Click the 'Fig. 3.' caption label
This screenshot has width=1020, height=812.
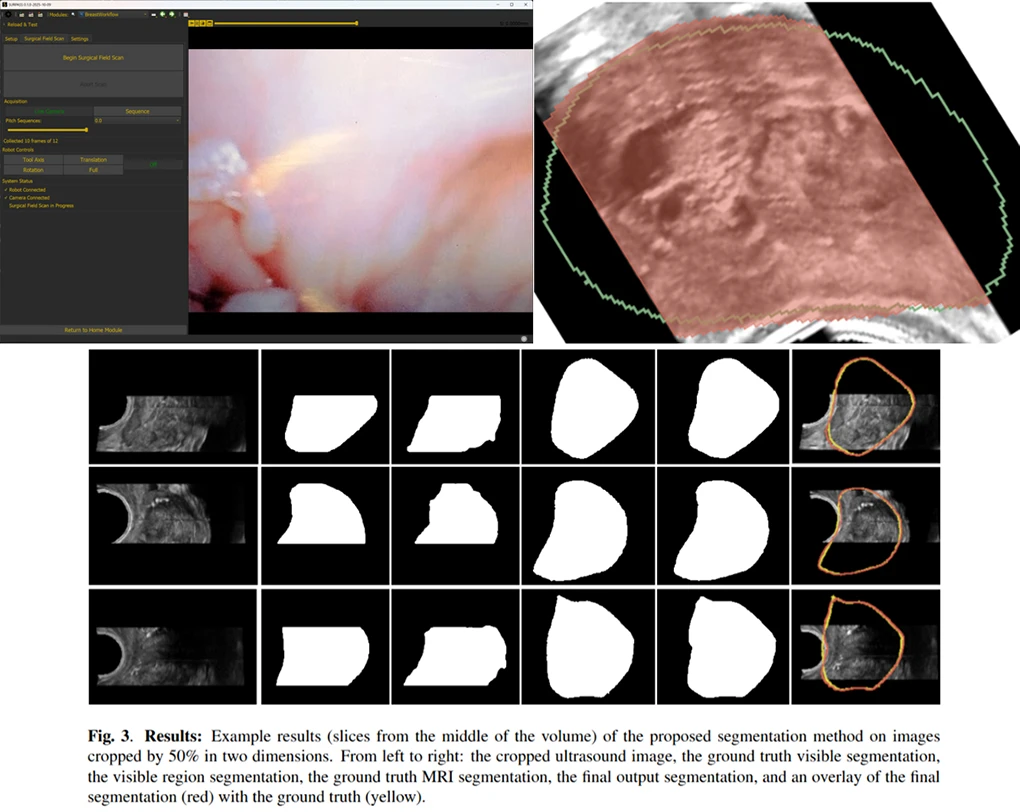point(110,736)
